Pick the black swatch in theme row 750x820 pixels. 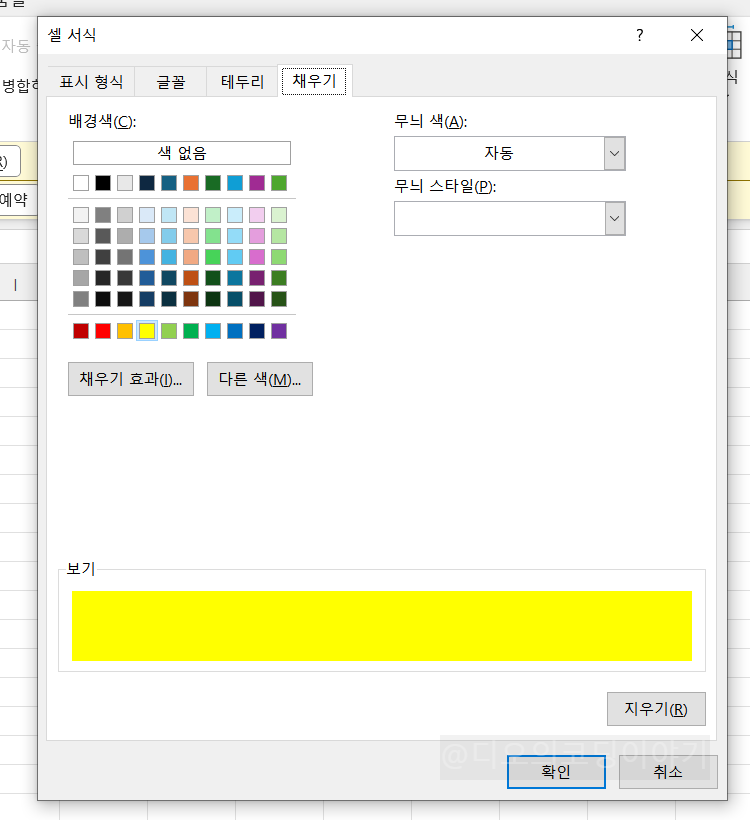pos(103,183)
